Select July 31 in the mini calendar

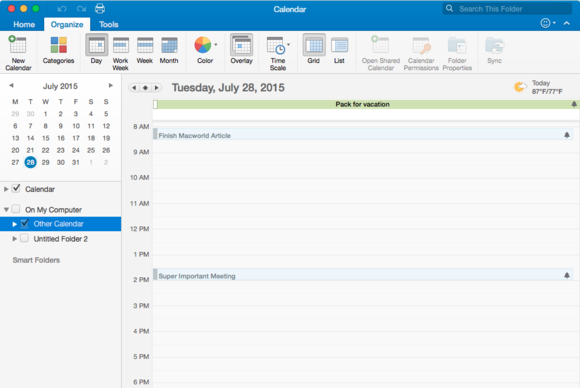coord(75,162)
